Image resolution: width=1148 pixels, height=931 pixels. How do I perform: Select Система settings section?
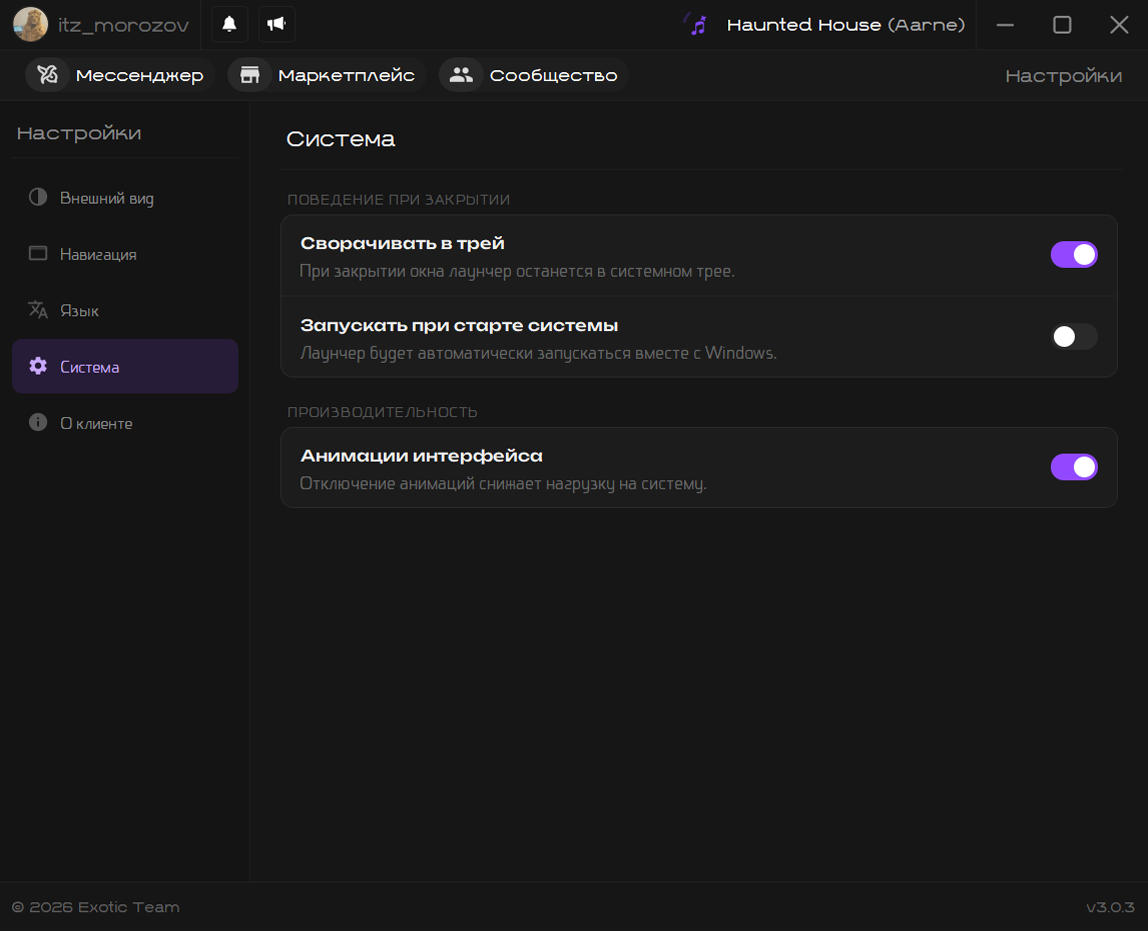[x=125, y=366]
